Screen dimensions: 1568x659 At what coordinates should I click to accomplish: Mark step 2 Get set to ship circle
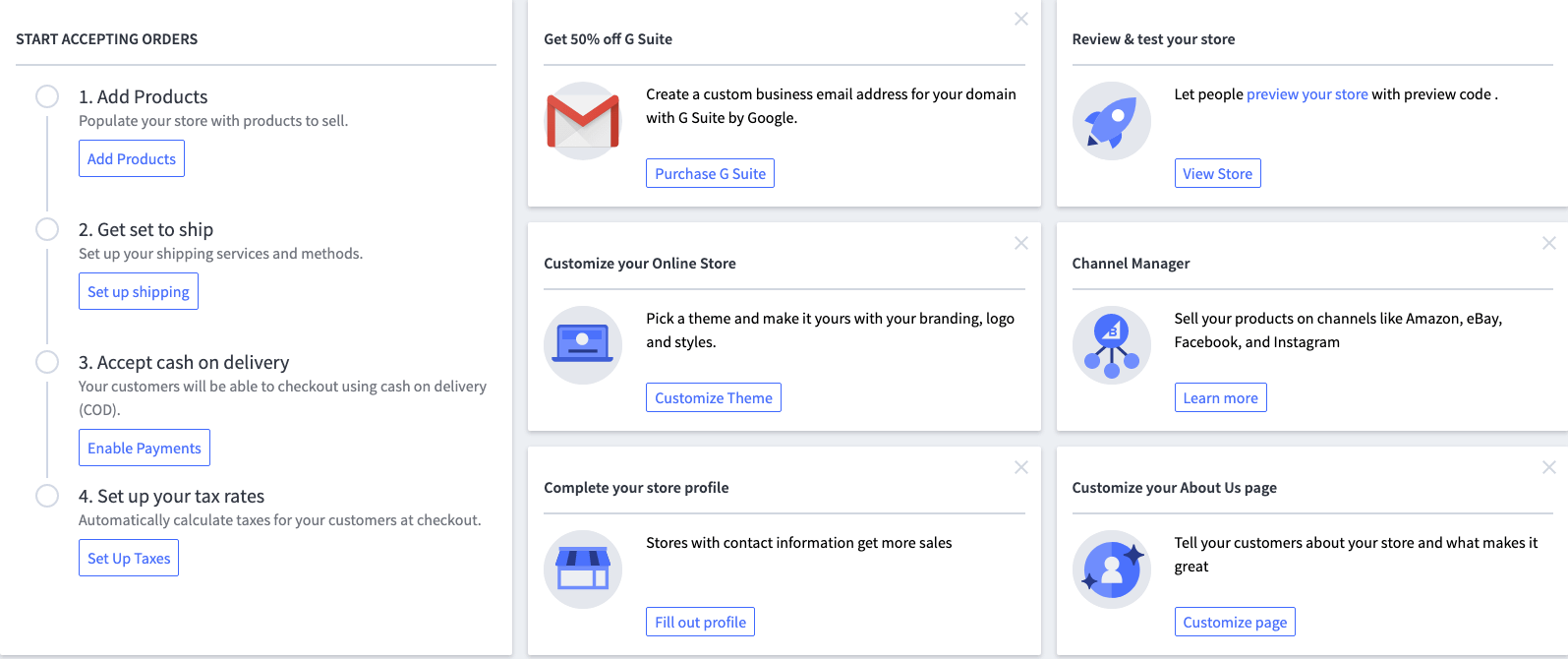[47, 229]
